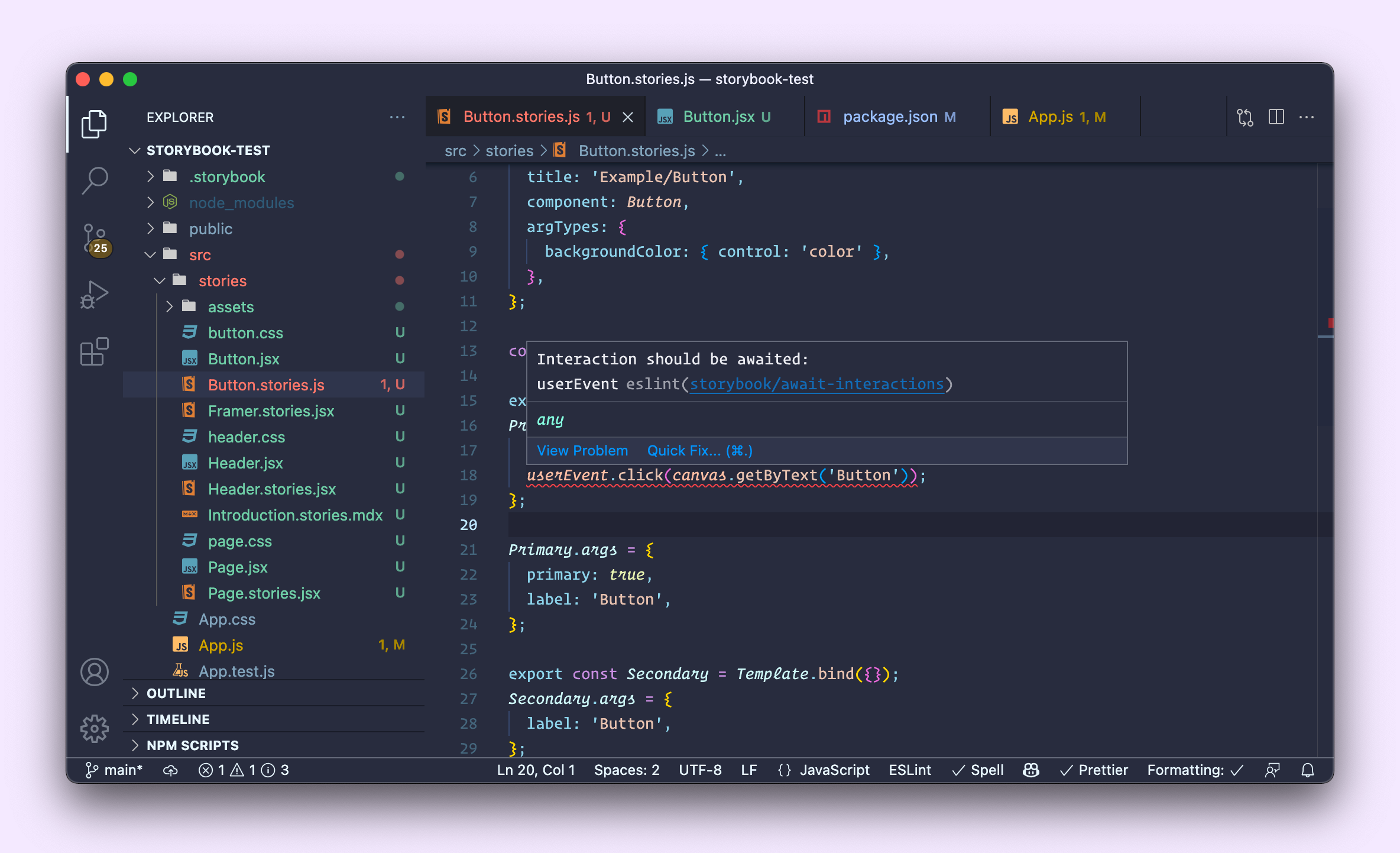Open notifications from the status bar bell

pos(1307,770)
